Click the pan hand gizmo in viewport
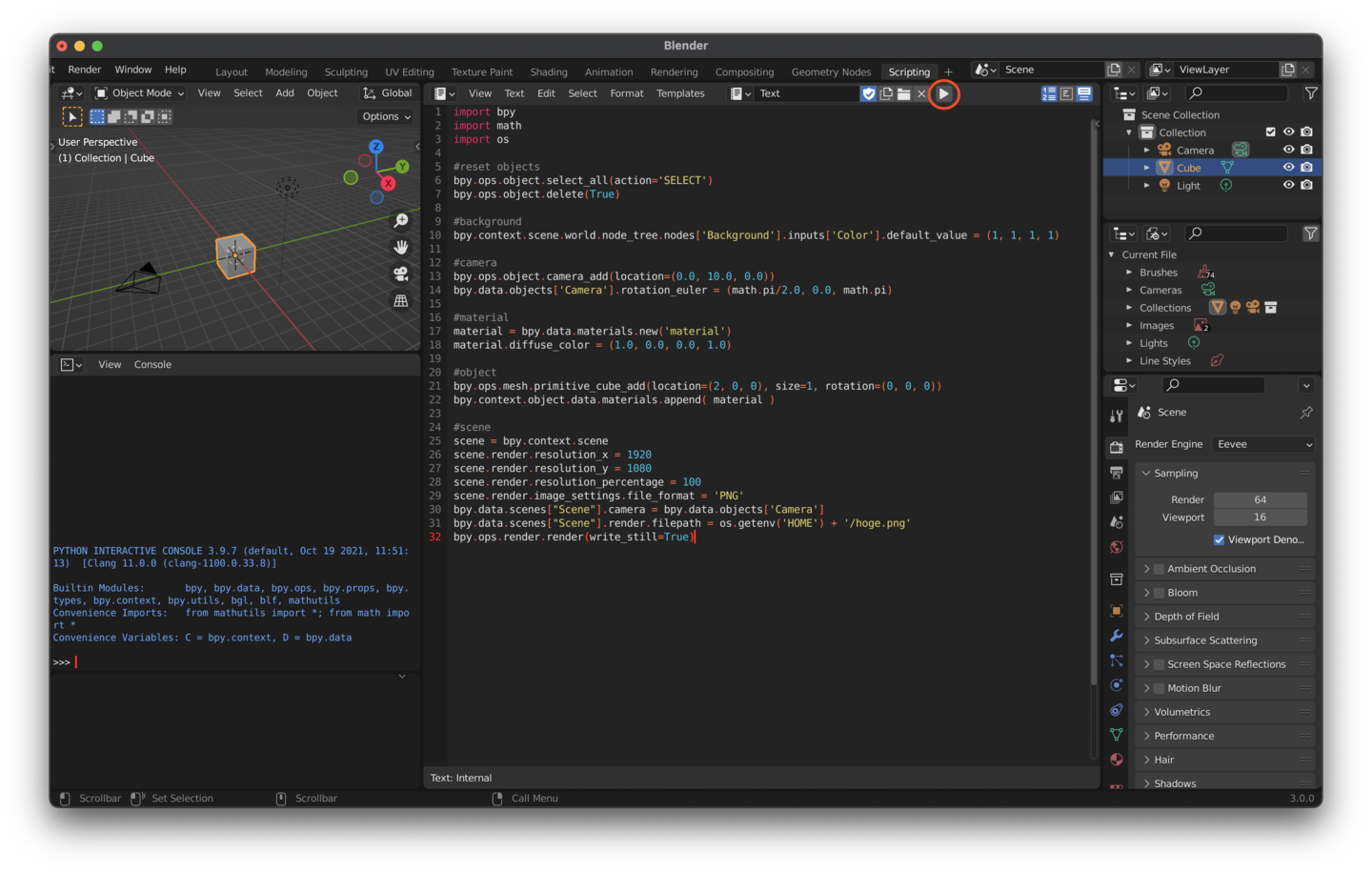Image resolution: width=1372 pixels, height=873 pixels. (401, 247)
